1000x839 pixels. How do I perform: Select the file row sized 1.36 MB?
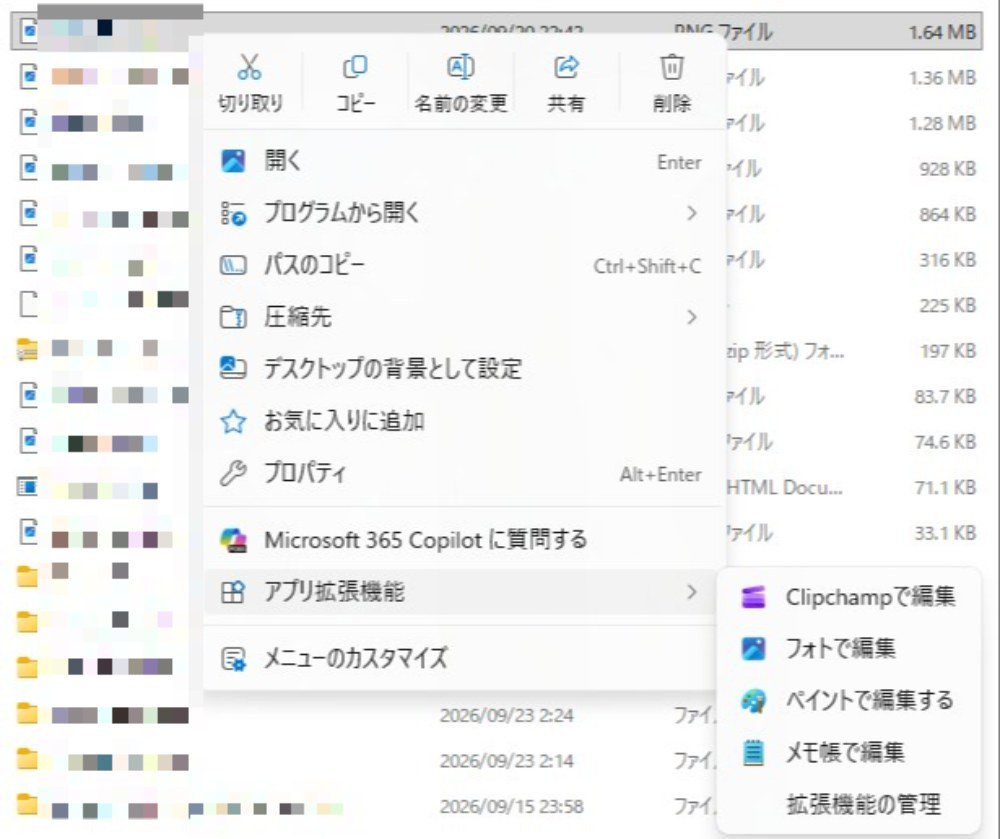tap(496, 77)
